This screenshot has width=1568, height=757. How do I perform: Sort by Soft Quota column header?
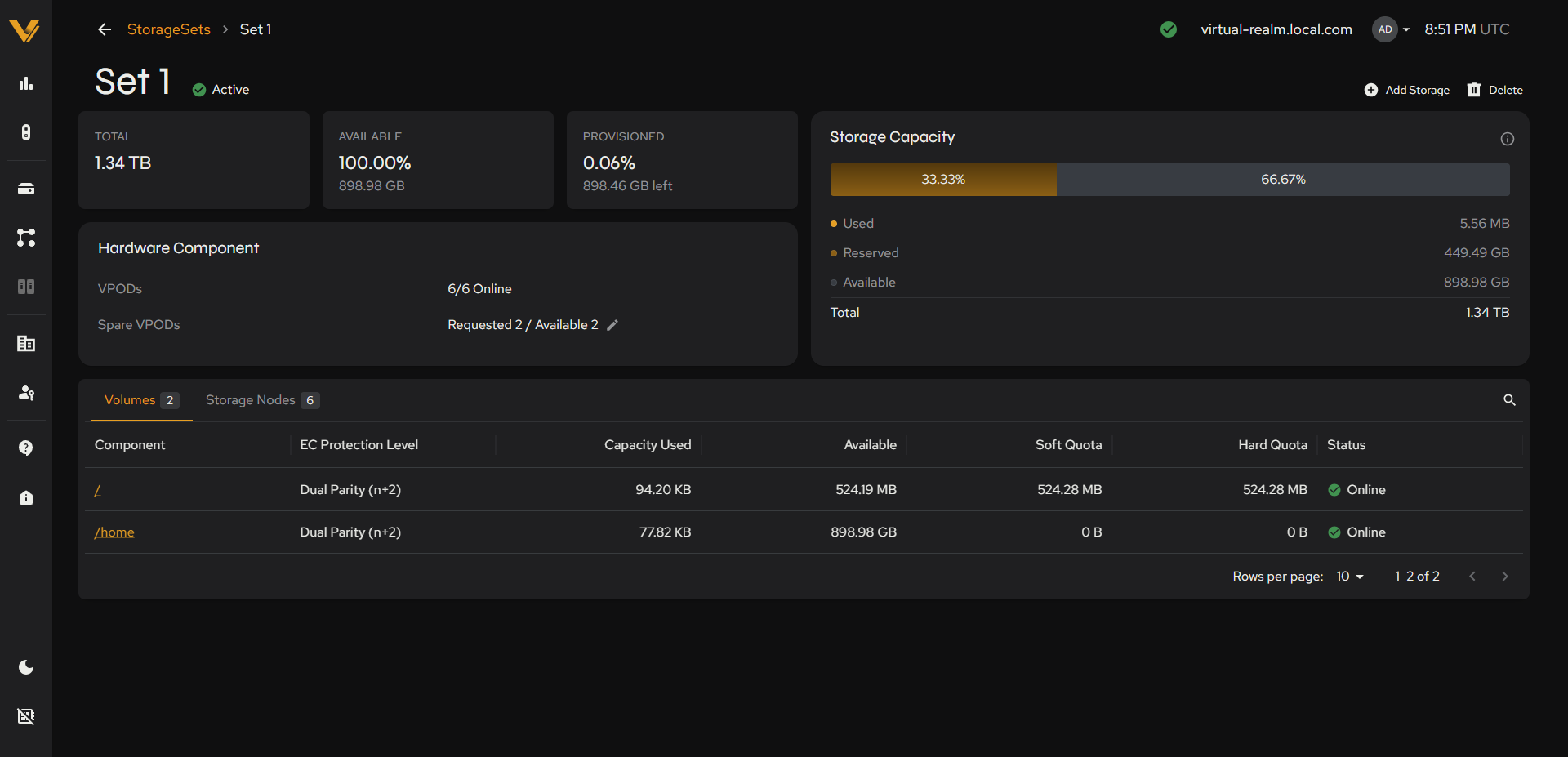[1068, 445]
